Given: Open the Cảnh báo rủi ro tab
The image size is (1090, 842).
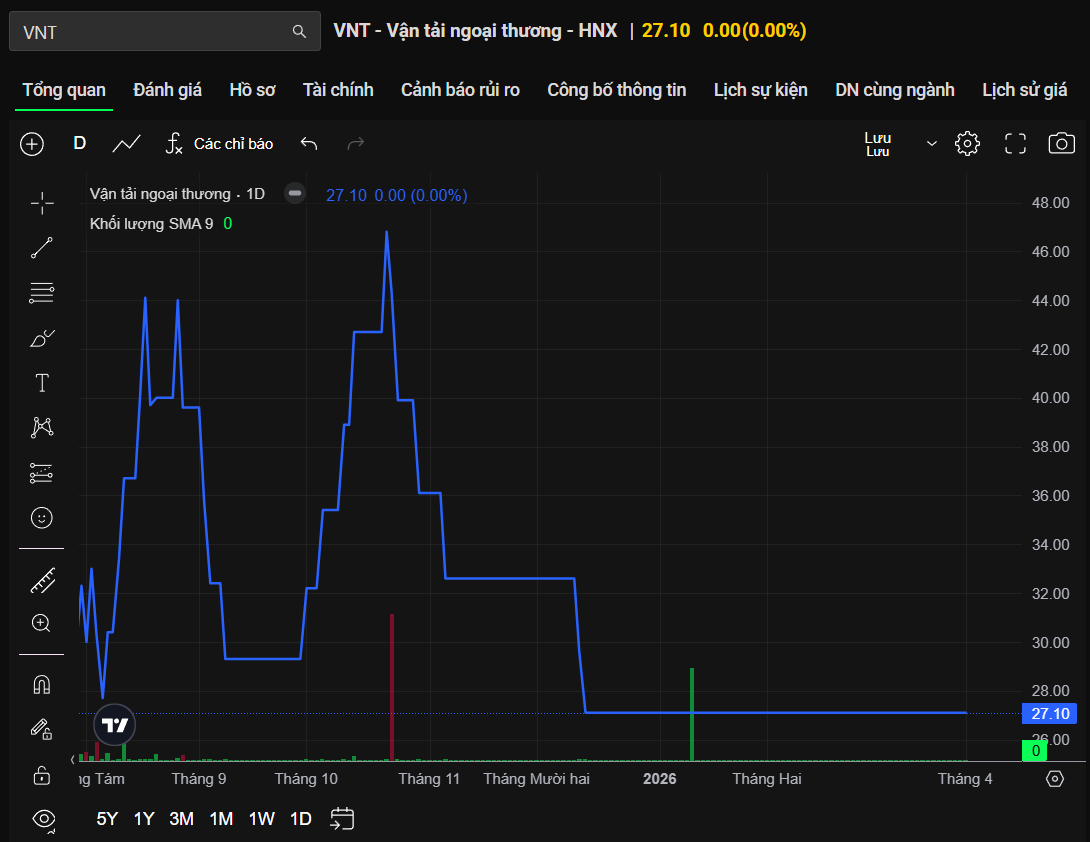Looking at the screenshot, I should pos(460,90).
